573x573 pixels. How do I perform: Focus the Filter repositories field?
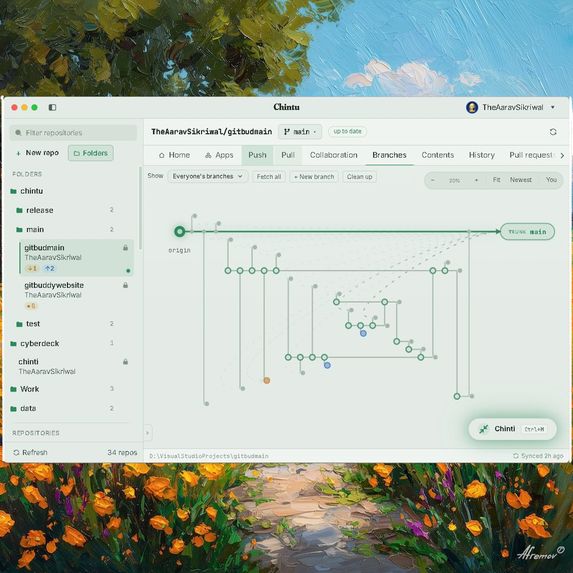click(x=73, y=133)
